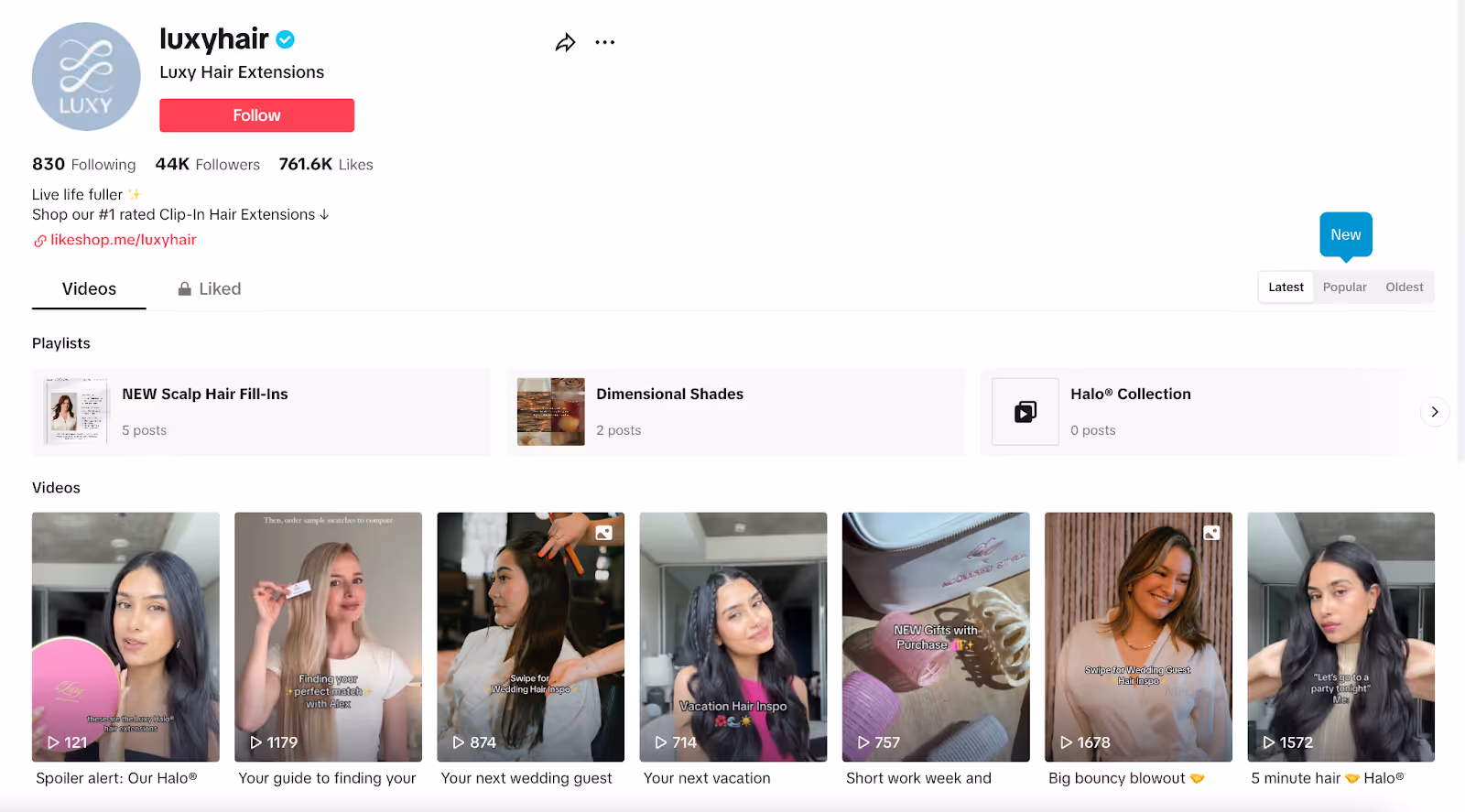
Task: Click the 'Your next vacation' caption
Action: (707, 778)
